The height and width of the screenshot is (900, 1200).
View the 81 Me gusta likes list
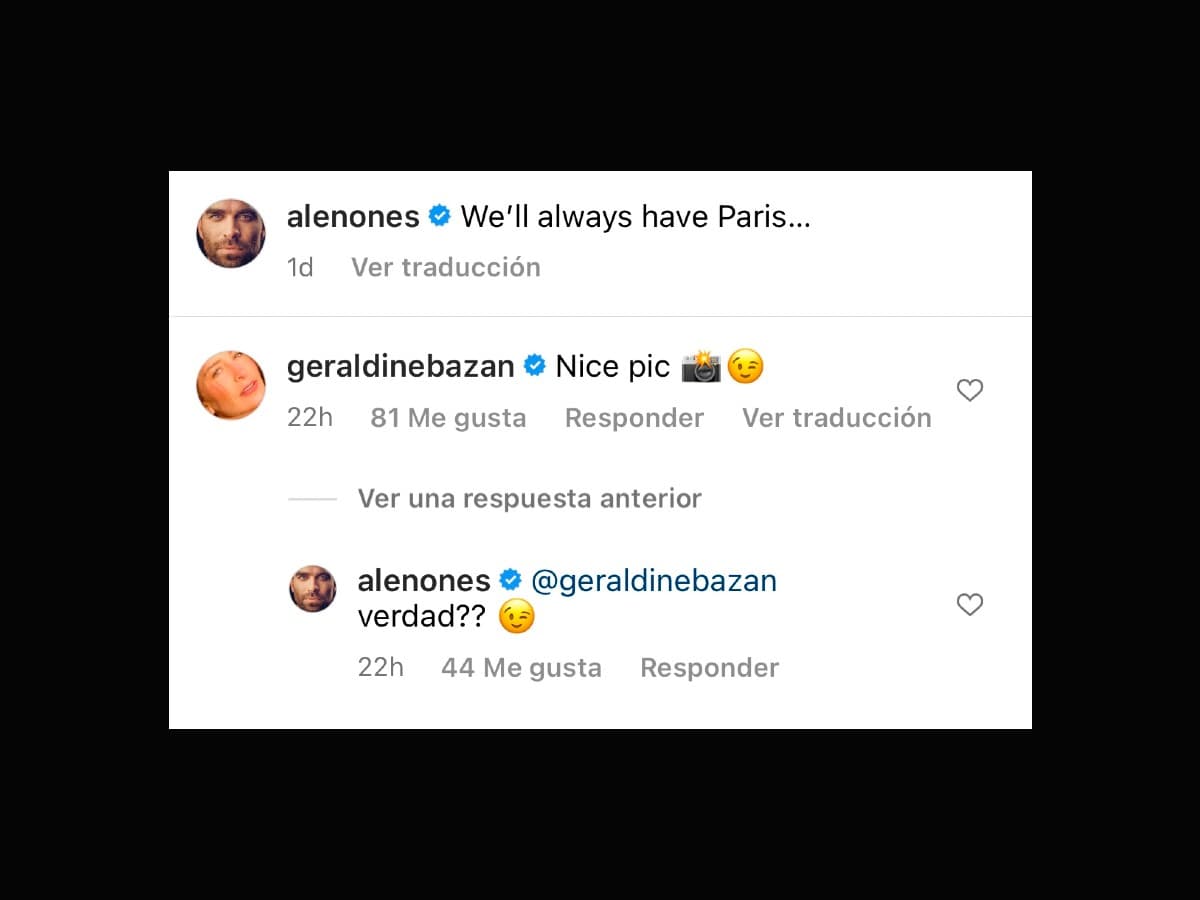tap(448, 417)
